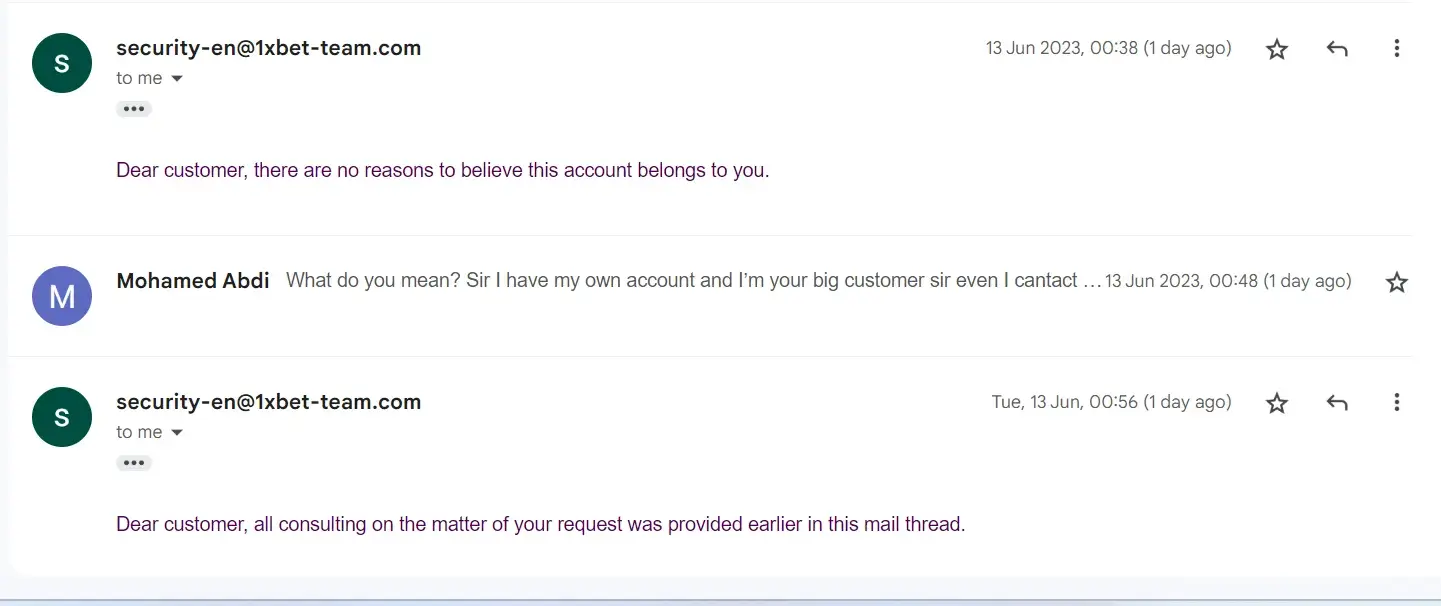Star the first security-en message

1277,49
